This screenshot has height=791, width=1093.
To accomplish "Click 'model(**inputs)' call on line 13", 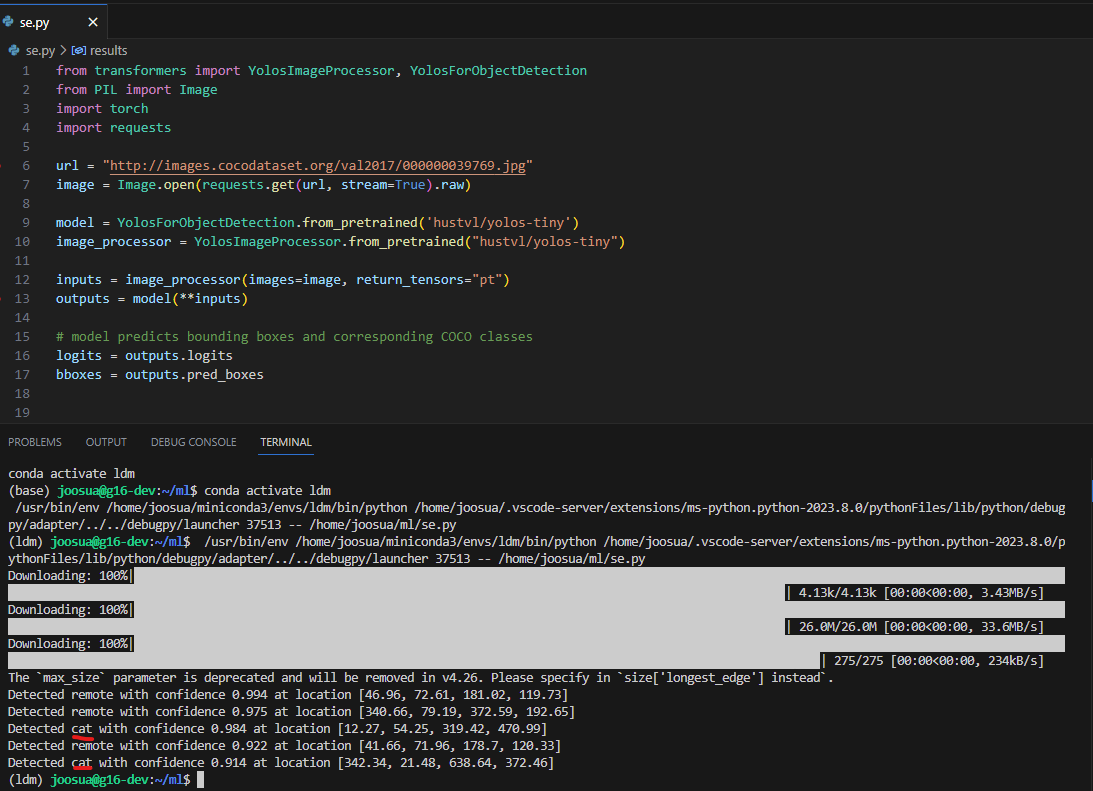I will [x=190, y=298].
